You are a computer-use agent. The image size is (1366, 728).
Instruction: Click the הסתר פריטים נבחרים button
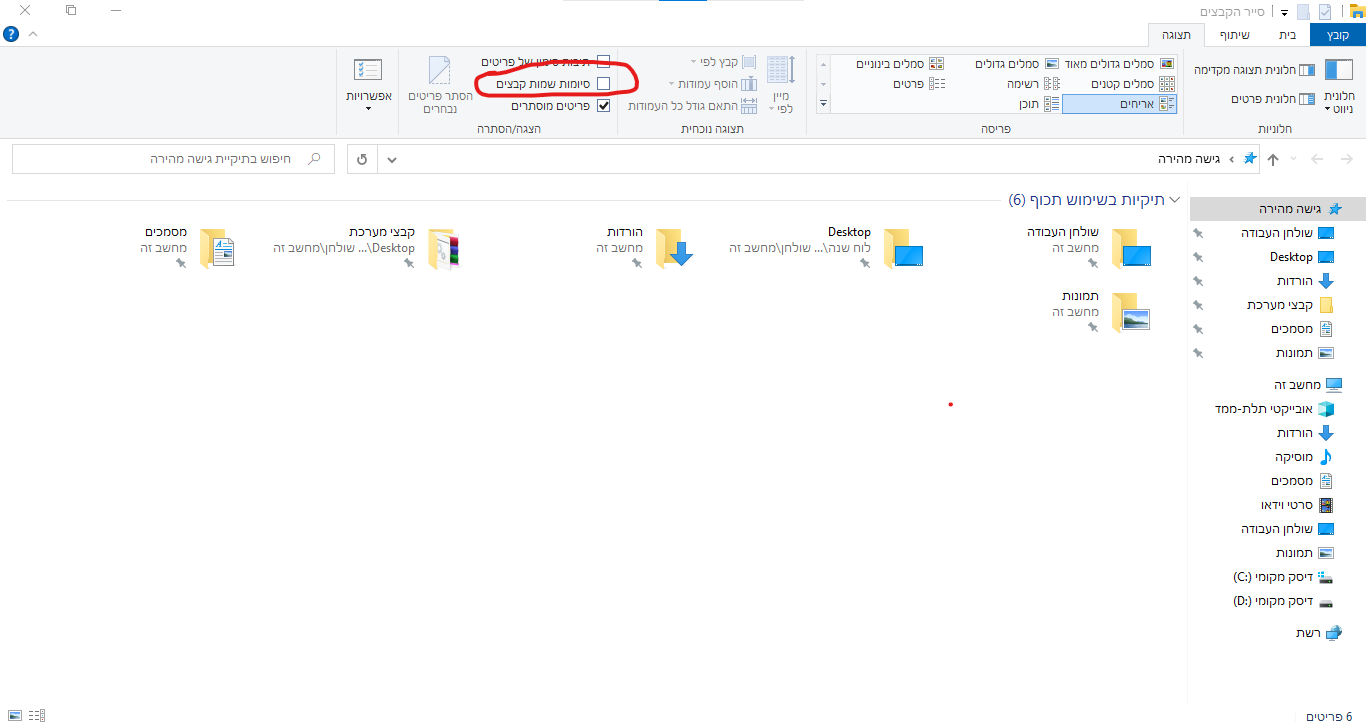440,85
